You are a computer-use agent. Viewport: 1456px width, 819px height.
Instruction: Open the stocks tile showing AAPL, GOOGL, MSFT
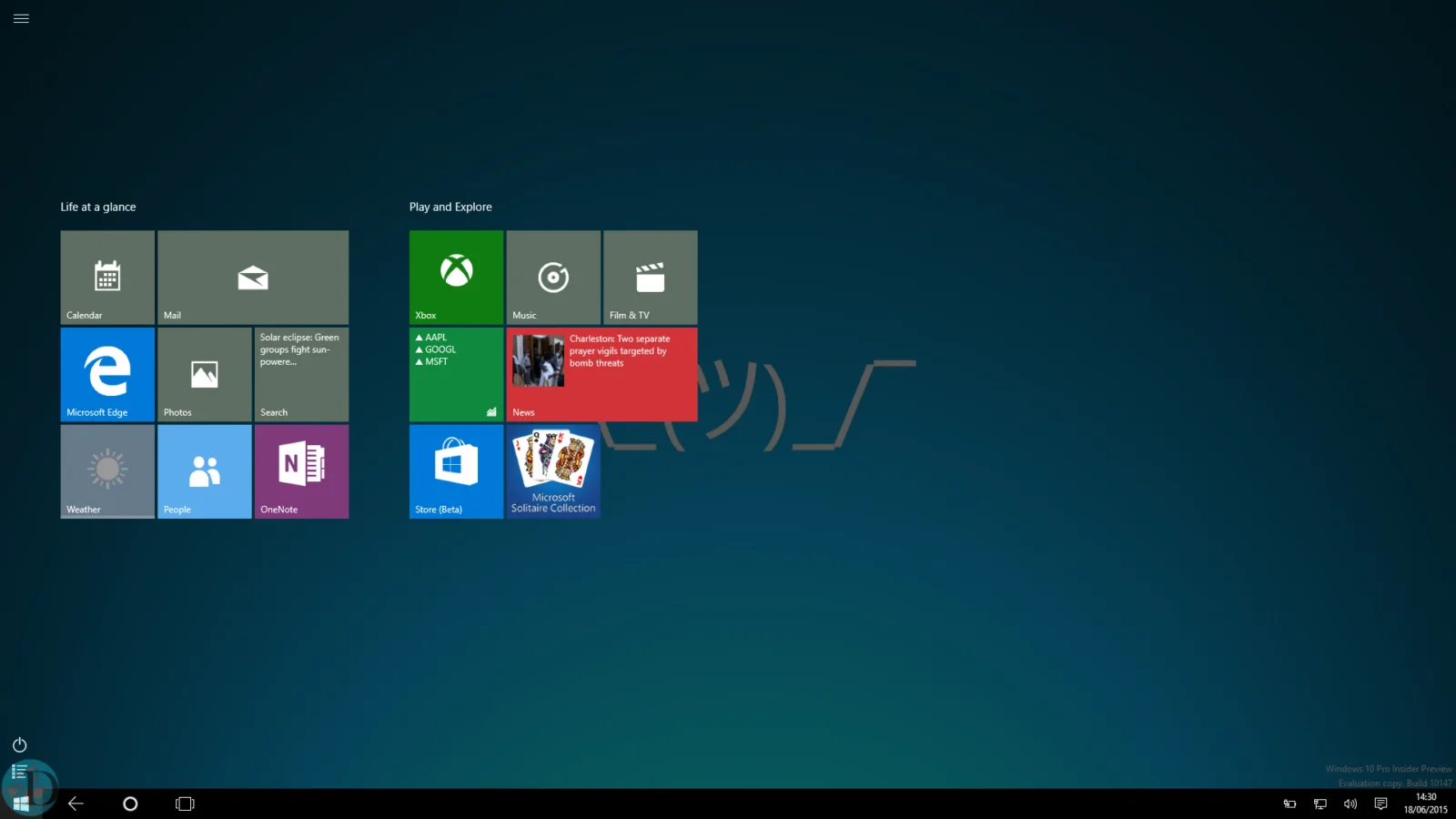(x=456, y=374)
